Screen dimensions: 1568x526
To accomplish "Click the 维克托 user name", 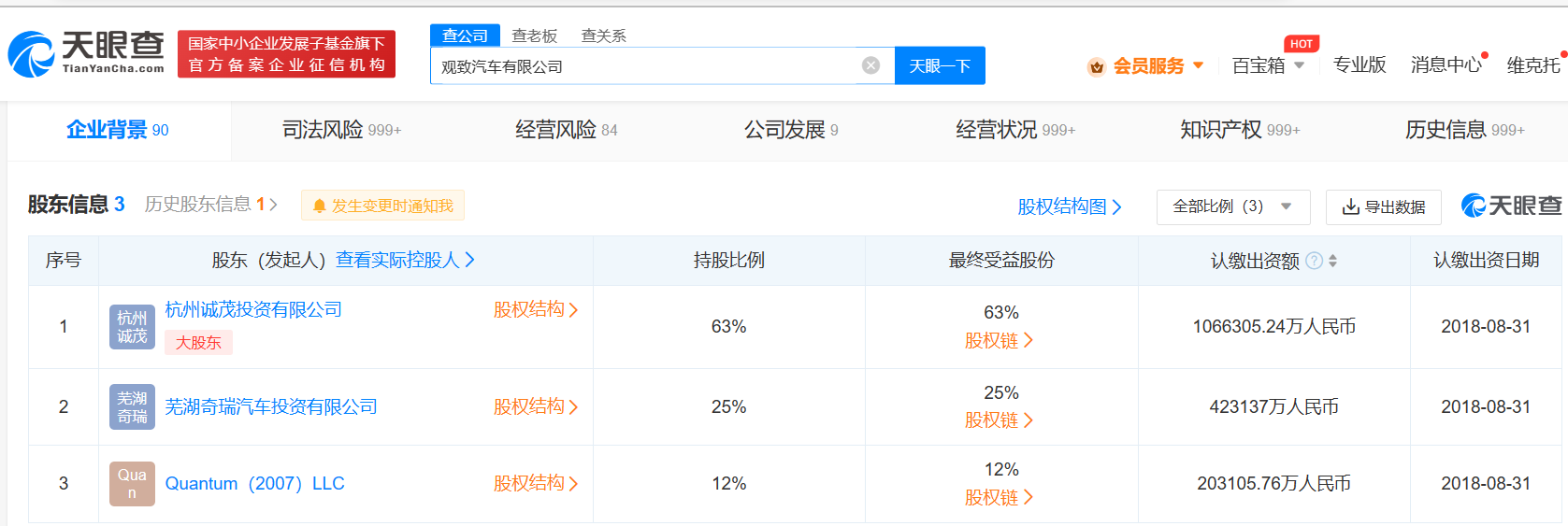I will 1533,64.
